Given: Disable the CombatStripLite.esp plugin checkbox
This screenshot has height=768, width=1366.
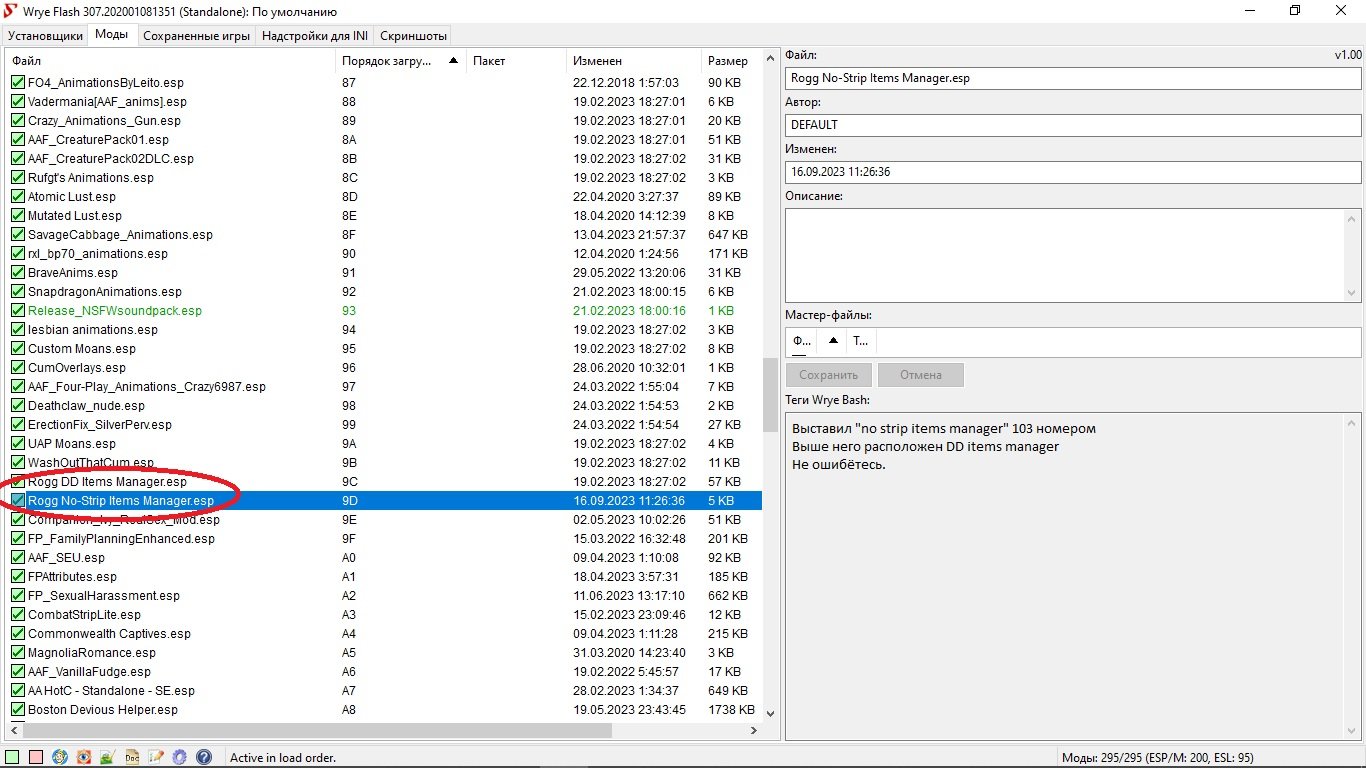Looking at the screenshot, I should tap(18, 615).
